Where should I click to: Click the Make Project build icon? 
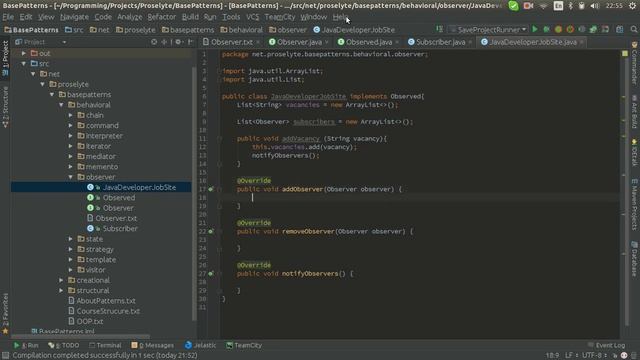click(x=440, y=29)
